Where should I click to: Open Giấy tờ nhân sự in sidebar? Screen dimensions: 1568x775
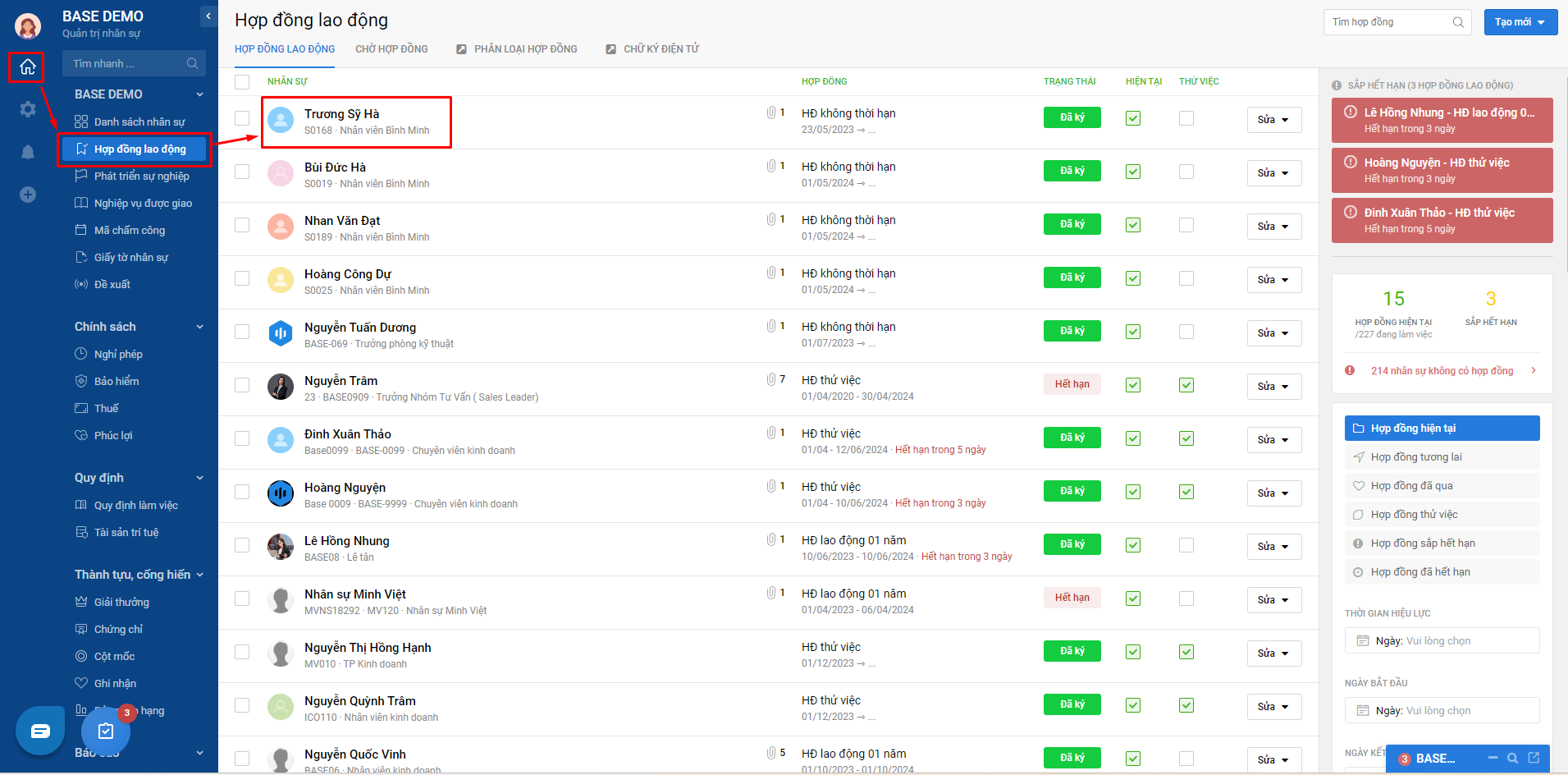point(130,257)
